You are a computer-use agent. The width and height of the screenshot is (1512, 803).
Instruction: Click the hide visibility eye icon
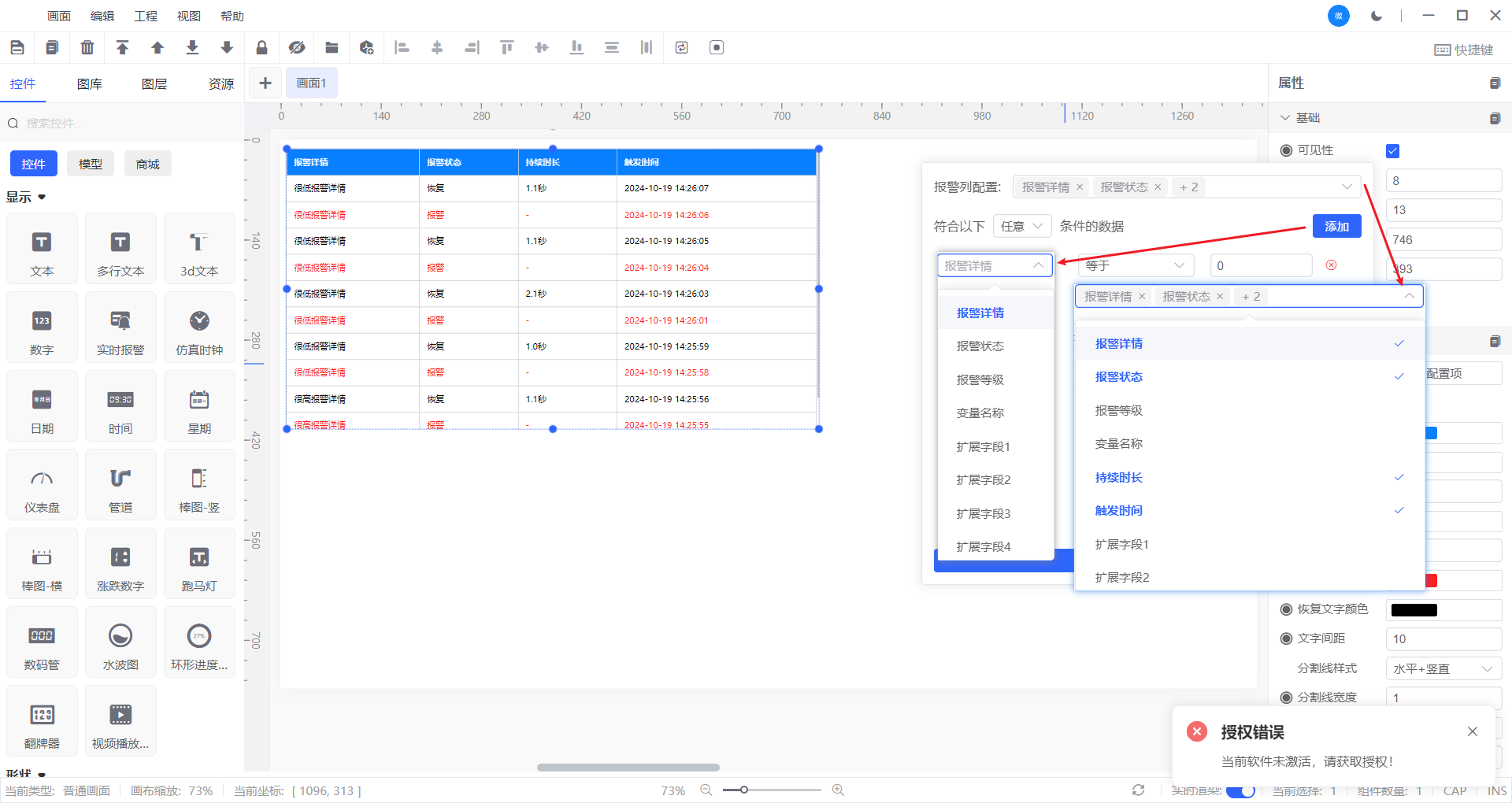click(297, 48)
